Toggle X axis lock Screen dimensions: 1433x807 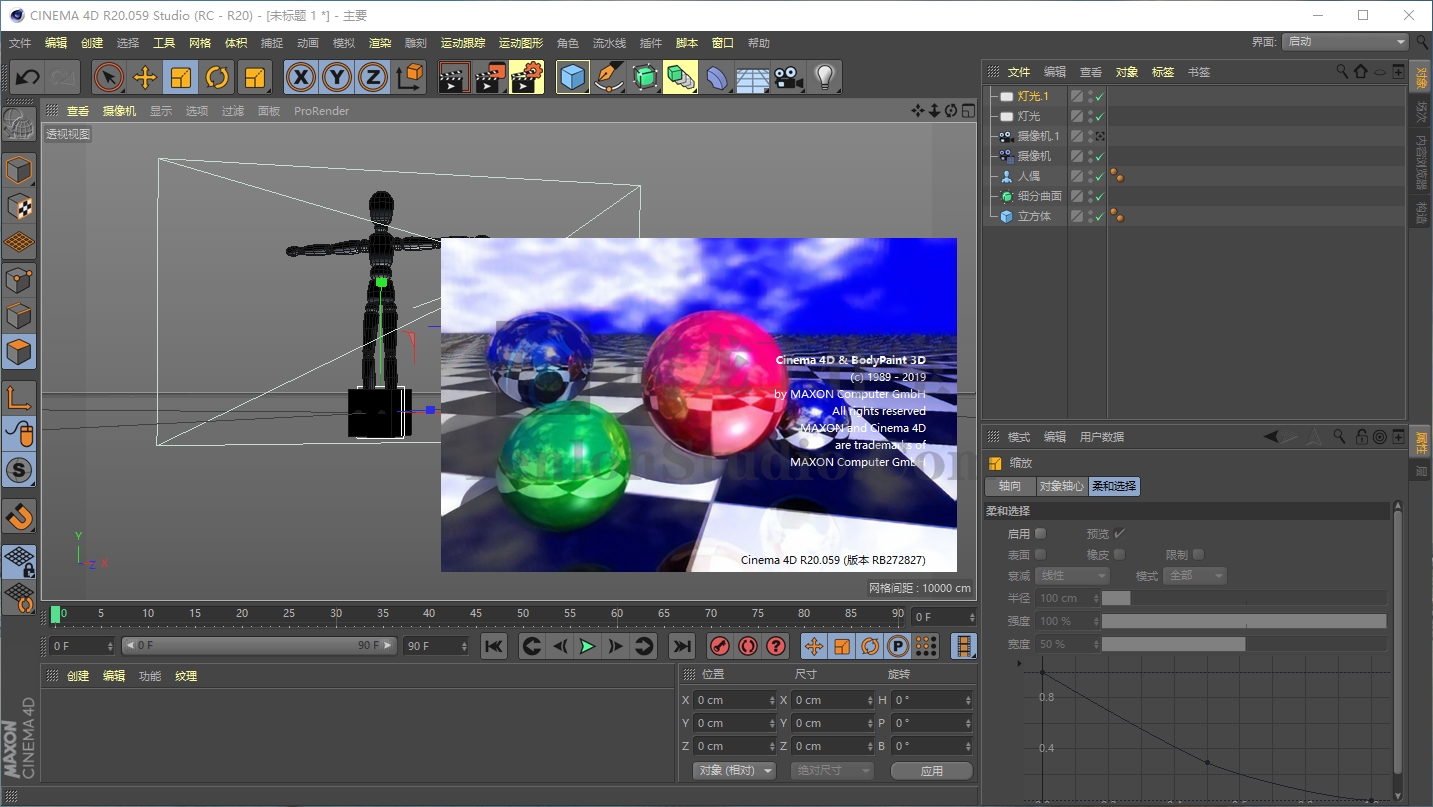pos(301,77)
